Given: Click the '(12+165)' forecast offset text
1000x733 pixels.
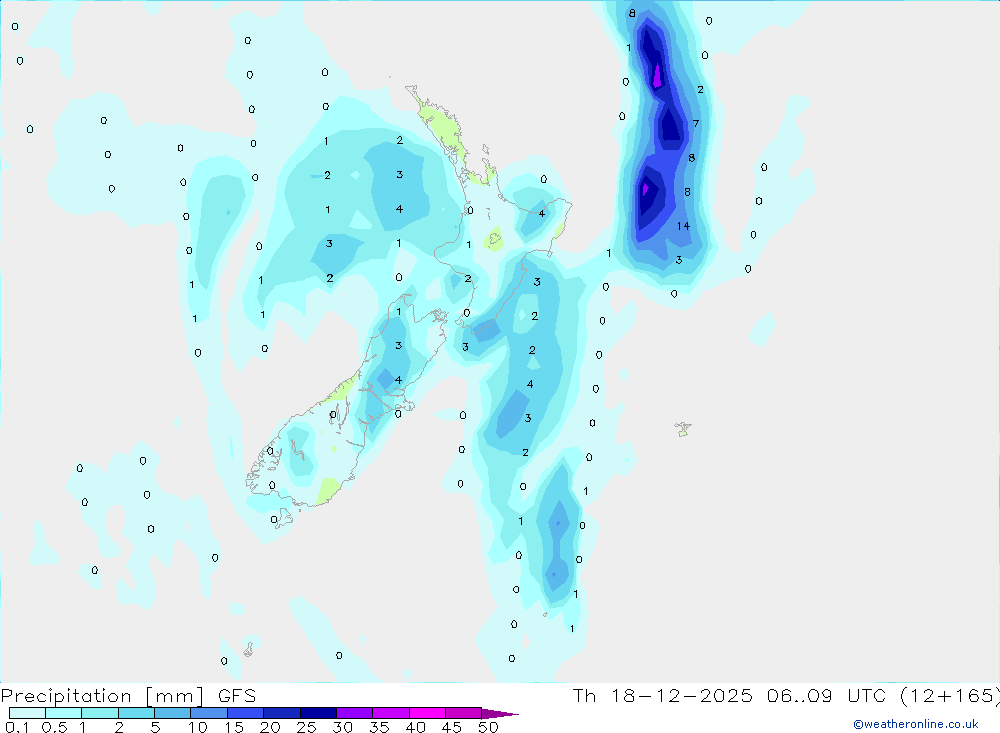Looking at the screenshot, I should (950, 695).
